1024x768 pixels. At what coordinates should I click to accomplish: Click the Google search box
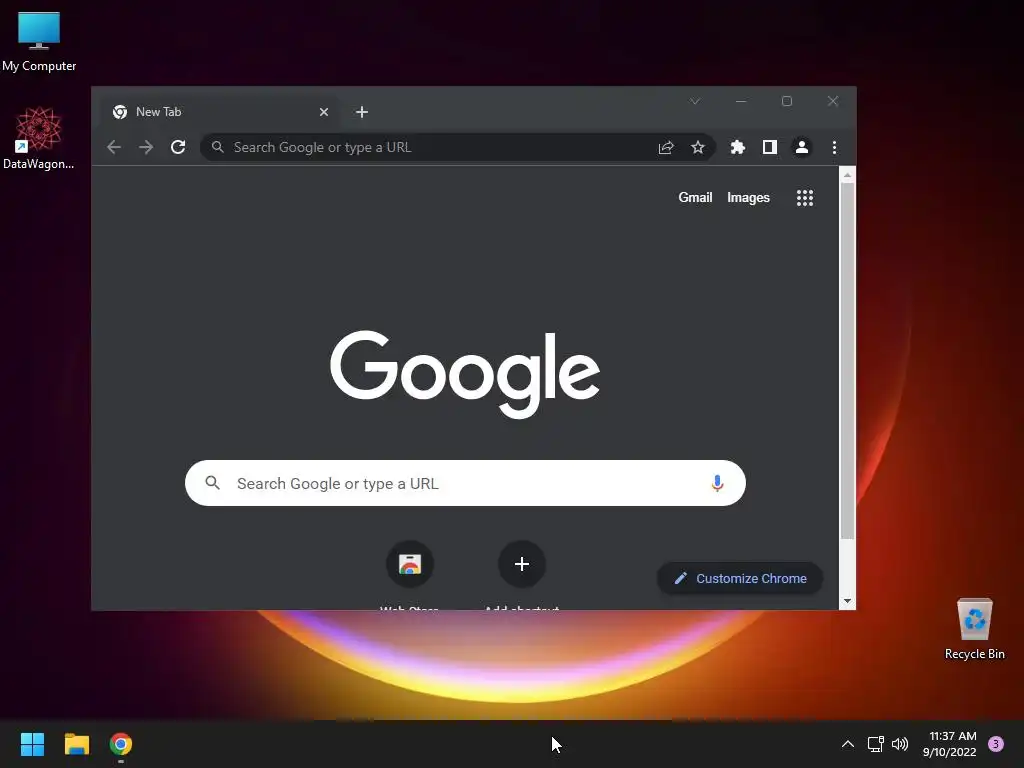[465, 483]
